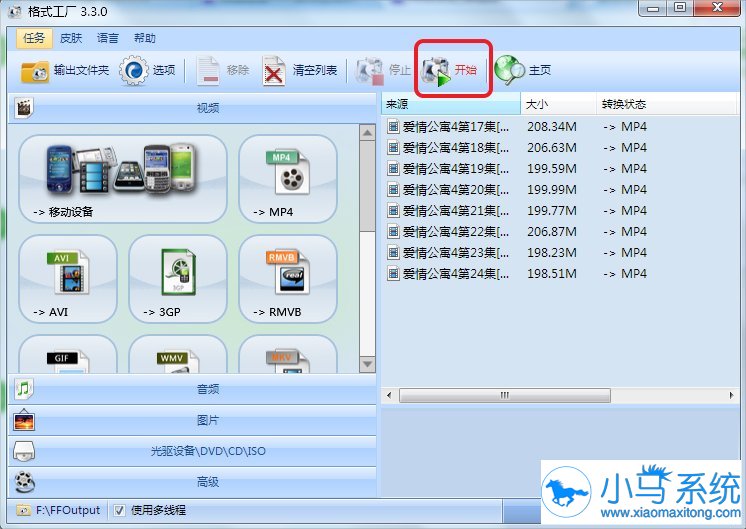Open the 帮助 help menu
Screen dimensions: 746x529
point(145,38)
